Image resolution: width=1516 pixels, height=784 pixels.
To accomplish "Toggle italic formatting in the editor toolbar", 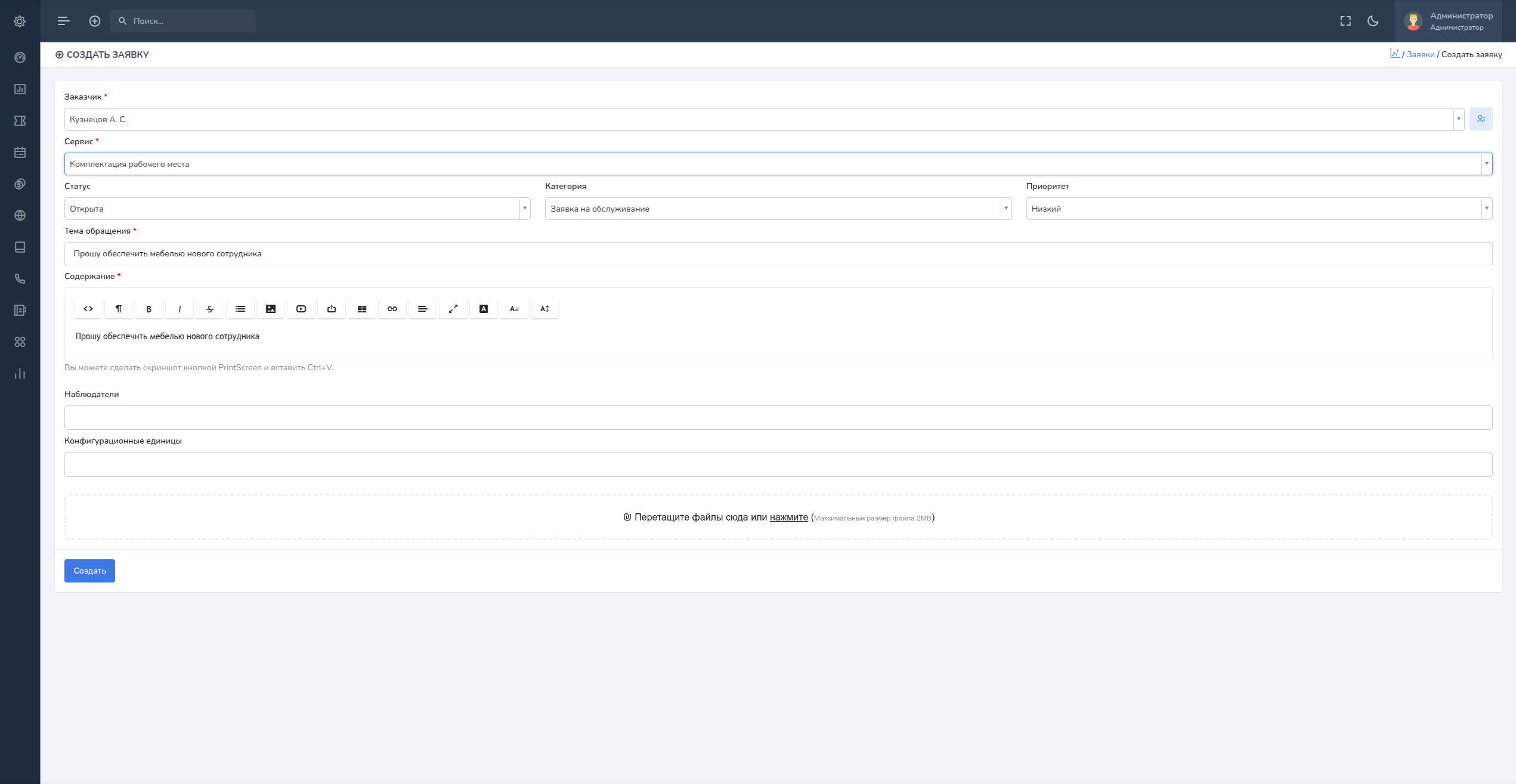I will 179,309.
